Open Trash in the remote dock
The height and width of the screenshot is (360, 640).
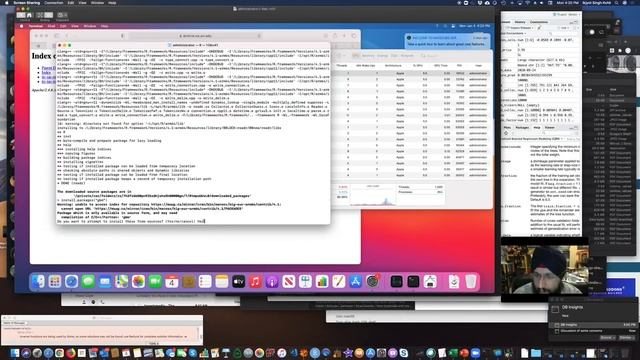[471, 282]
